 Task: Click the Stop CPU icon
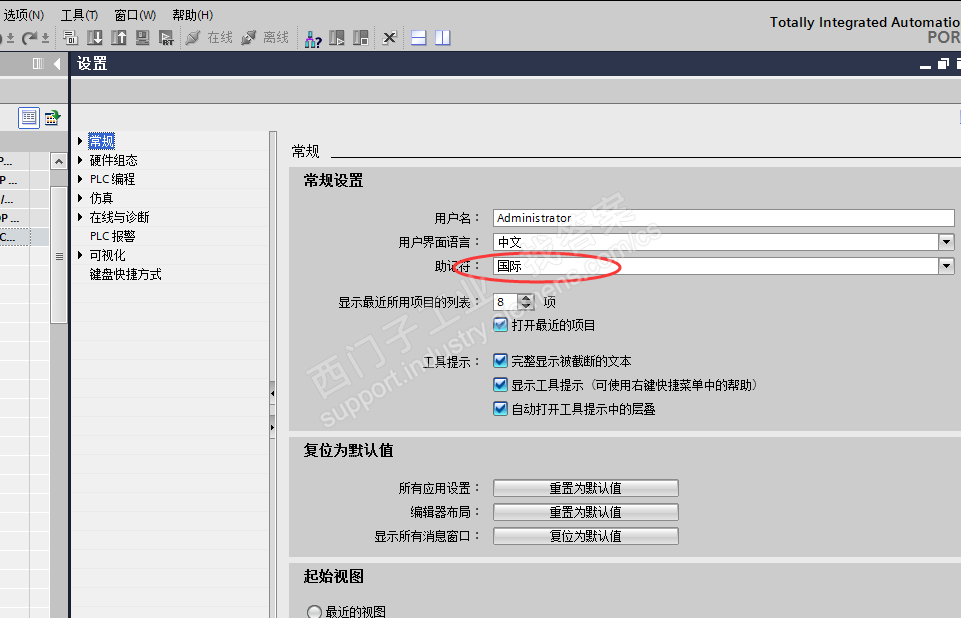(361, 38)
